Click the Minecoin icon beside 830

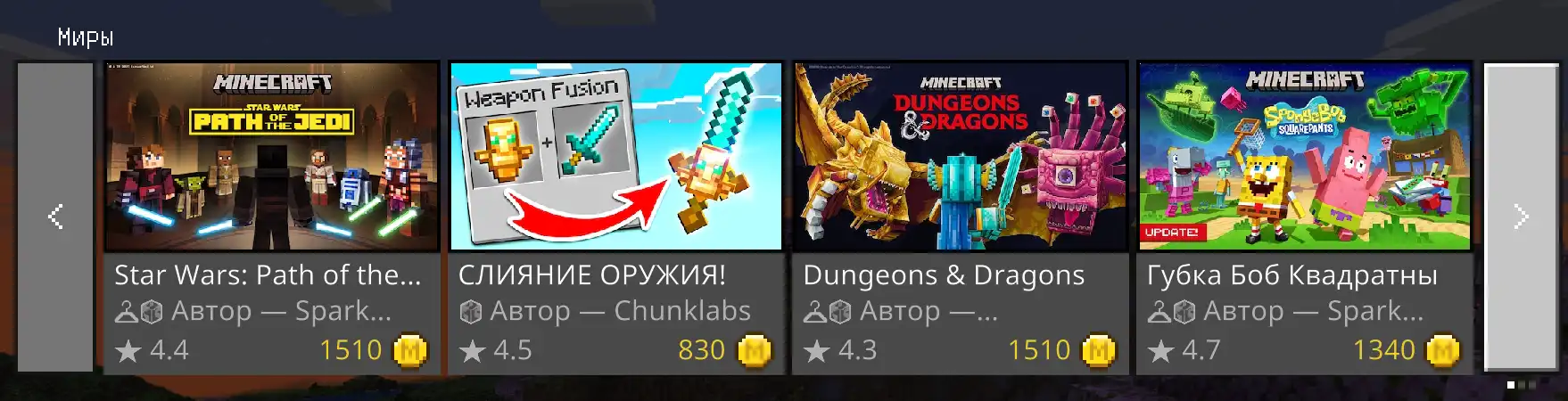tap(755, 350)
